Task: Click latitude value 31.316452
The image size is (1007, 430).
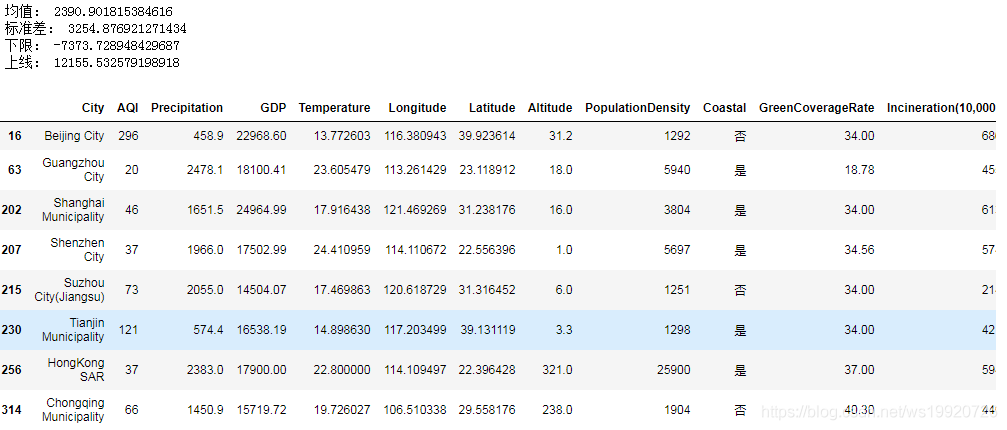Action: (x=487, y=290)
